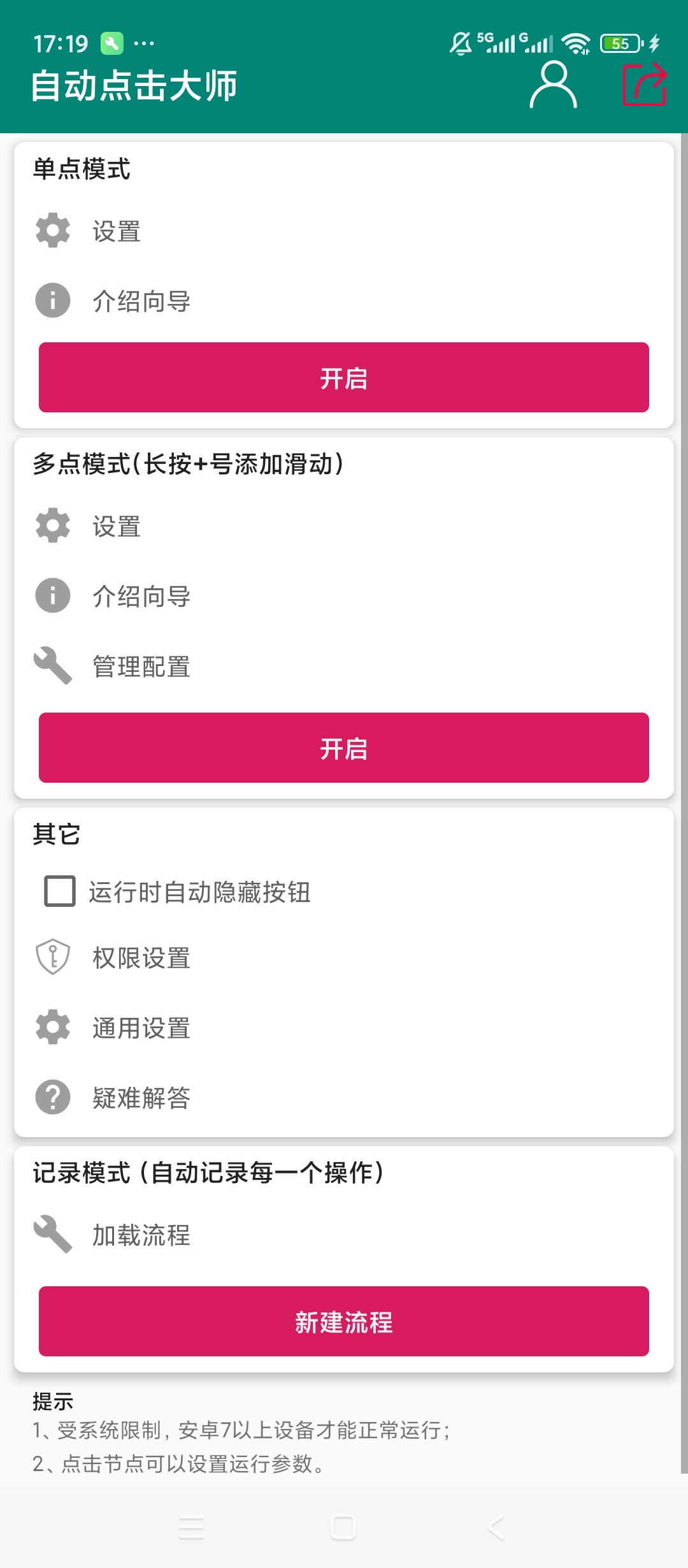The height and width of the screenshot is (1568, 688).
Task: Open shield icon for 权限设置
Action: (53, 957)
